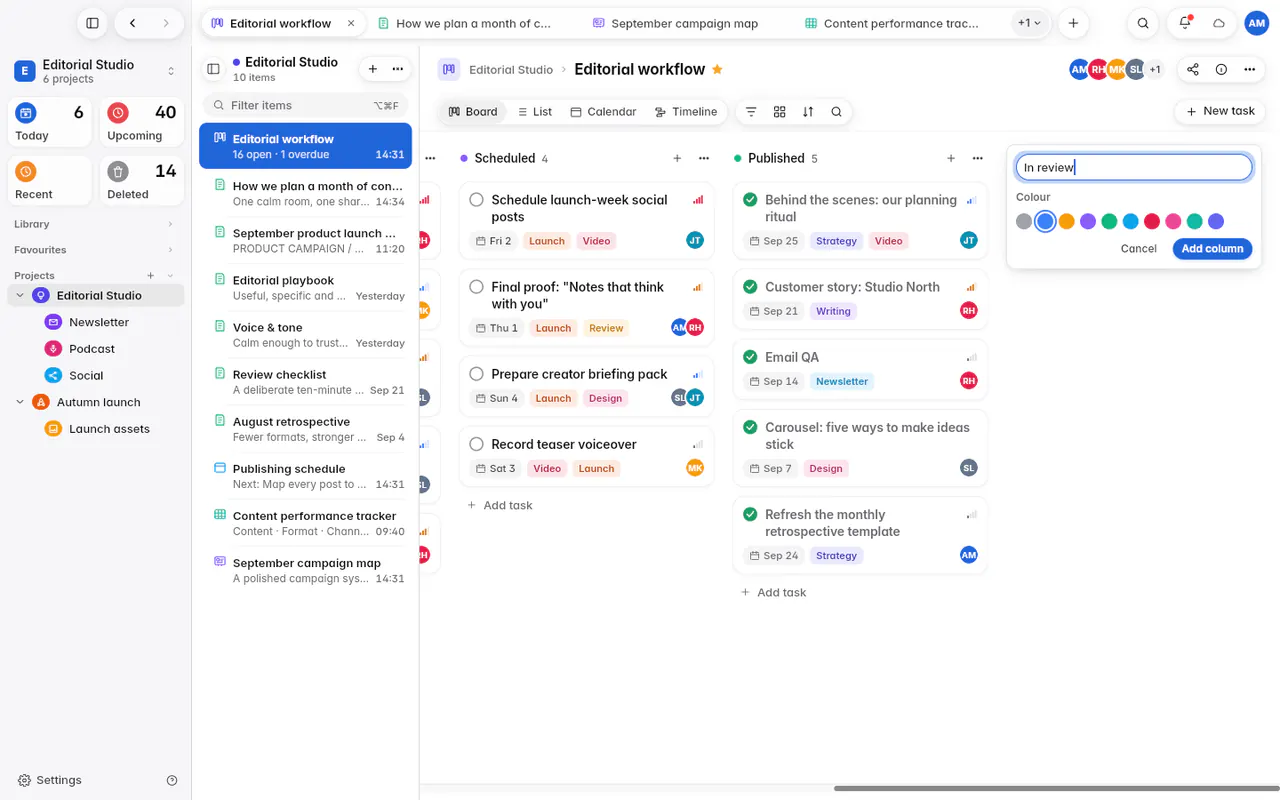
Task: Collapse the Editorial Studio project tree
Action: tap(20, 296)
